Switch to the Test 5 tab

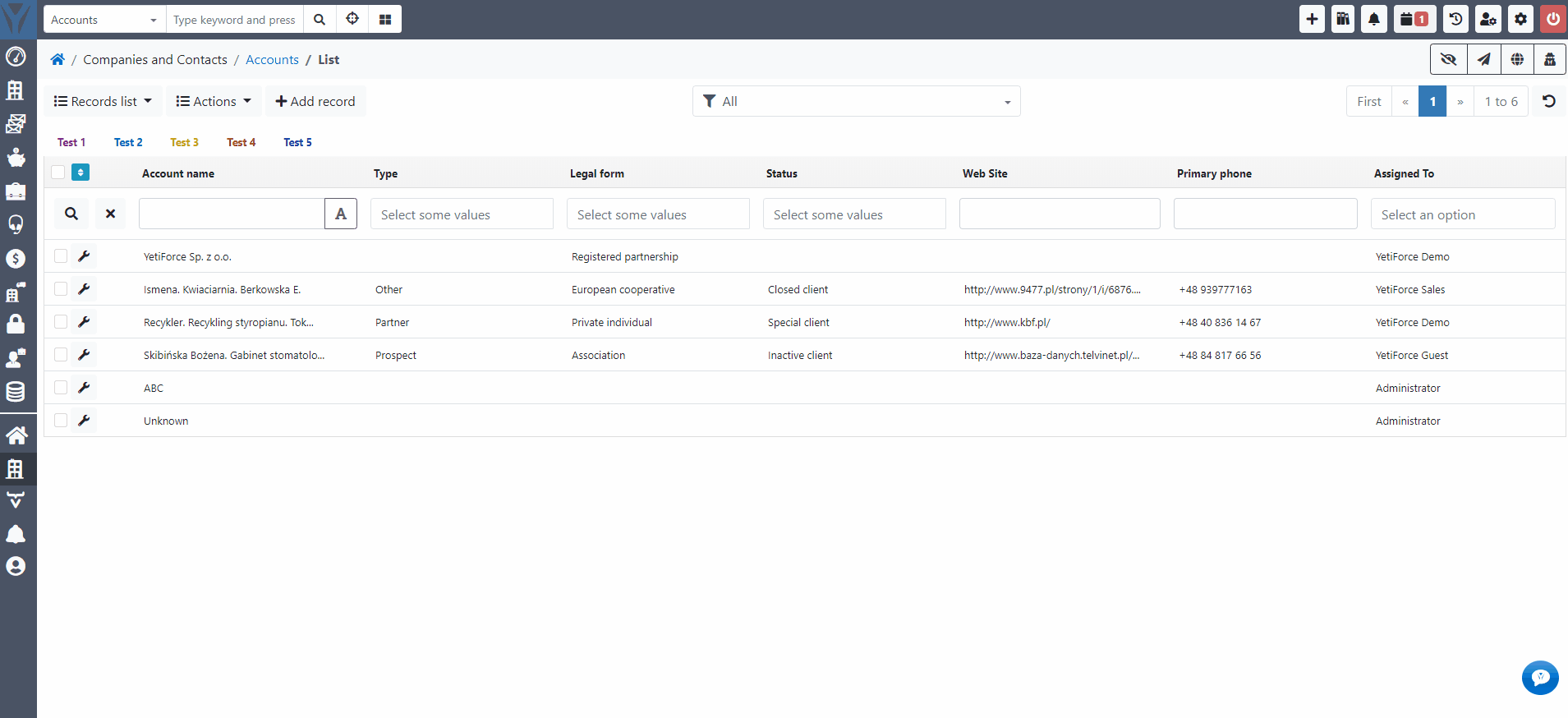pos(297,142)
